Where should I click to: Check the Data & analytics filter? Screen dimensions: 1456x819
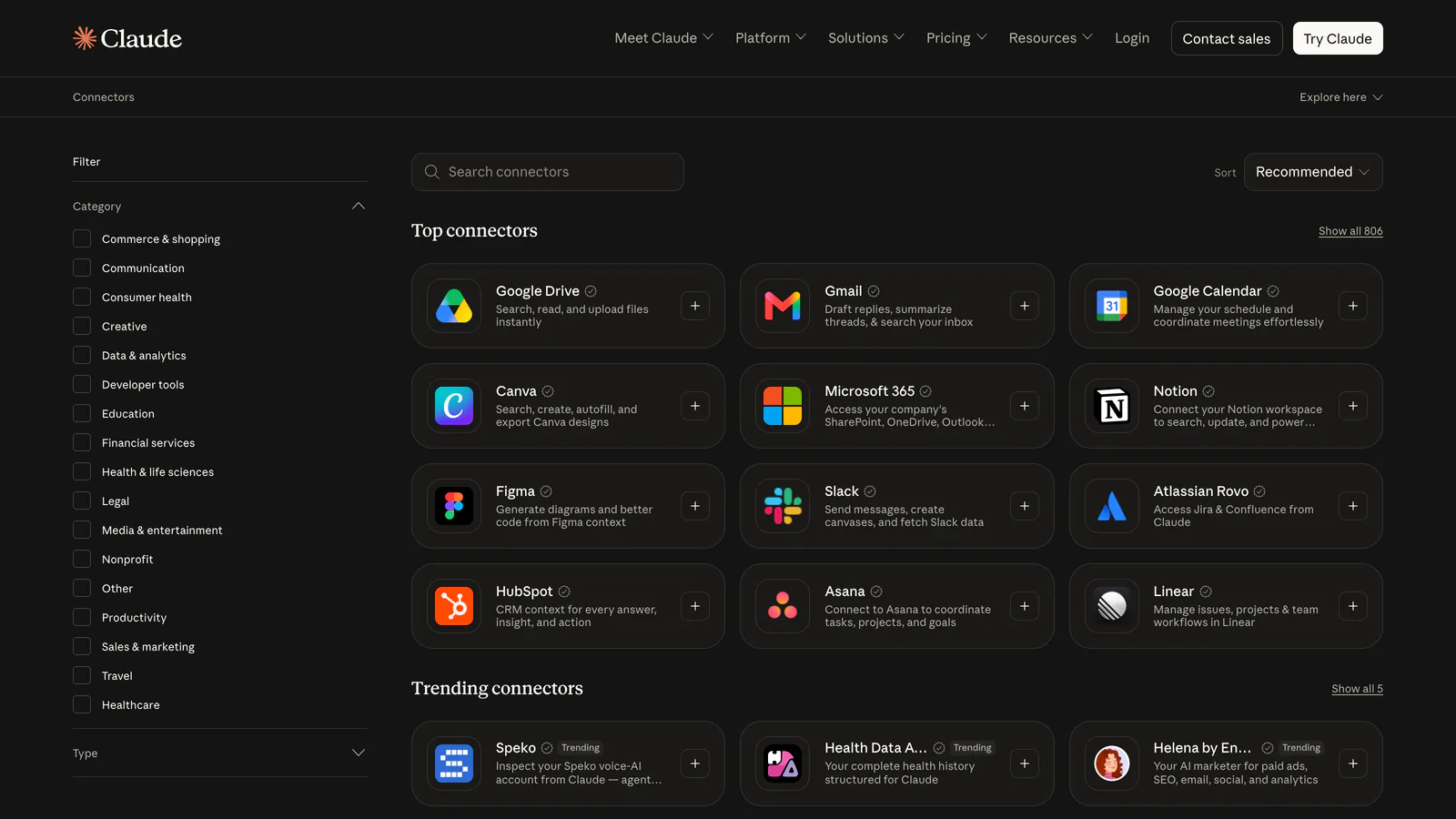82,355
